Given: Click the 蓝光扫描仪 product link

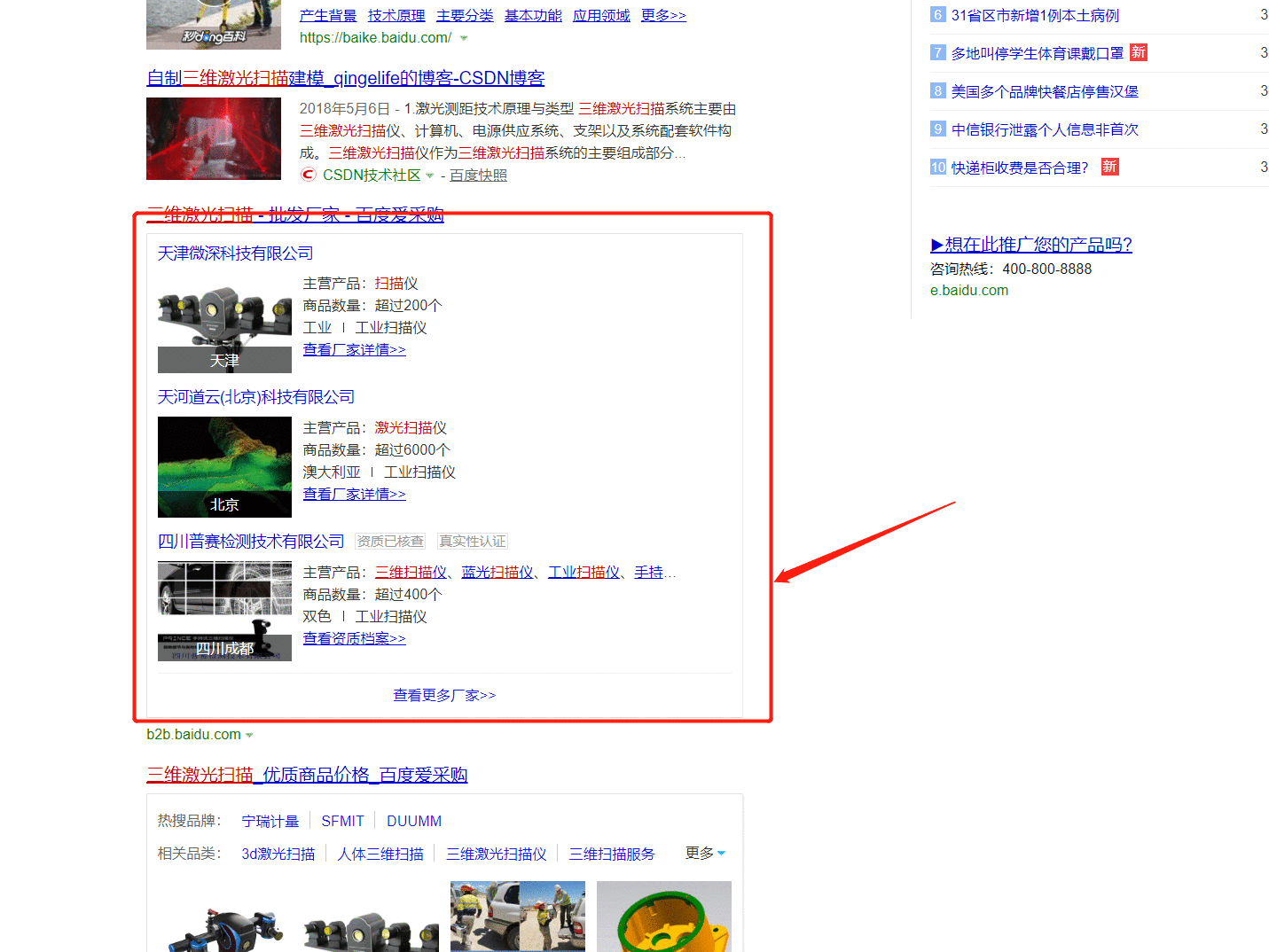Looking at the screenshot, I should [497, 573].
